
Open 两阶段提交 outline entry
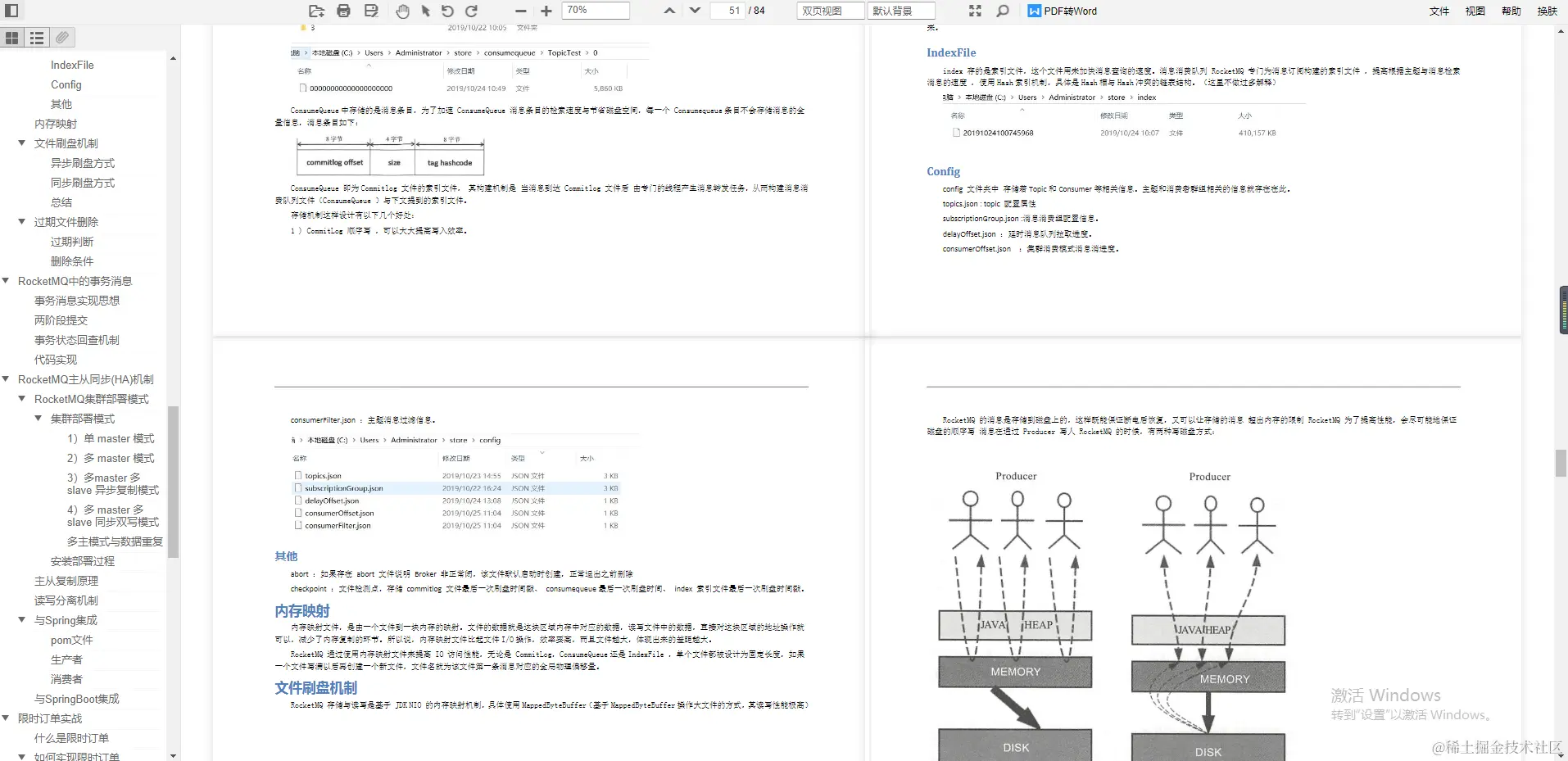tap(61, 320)
